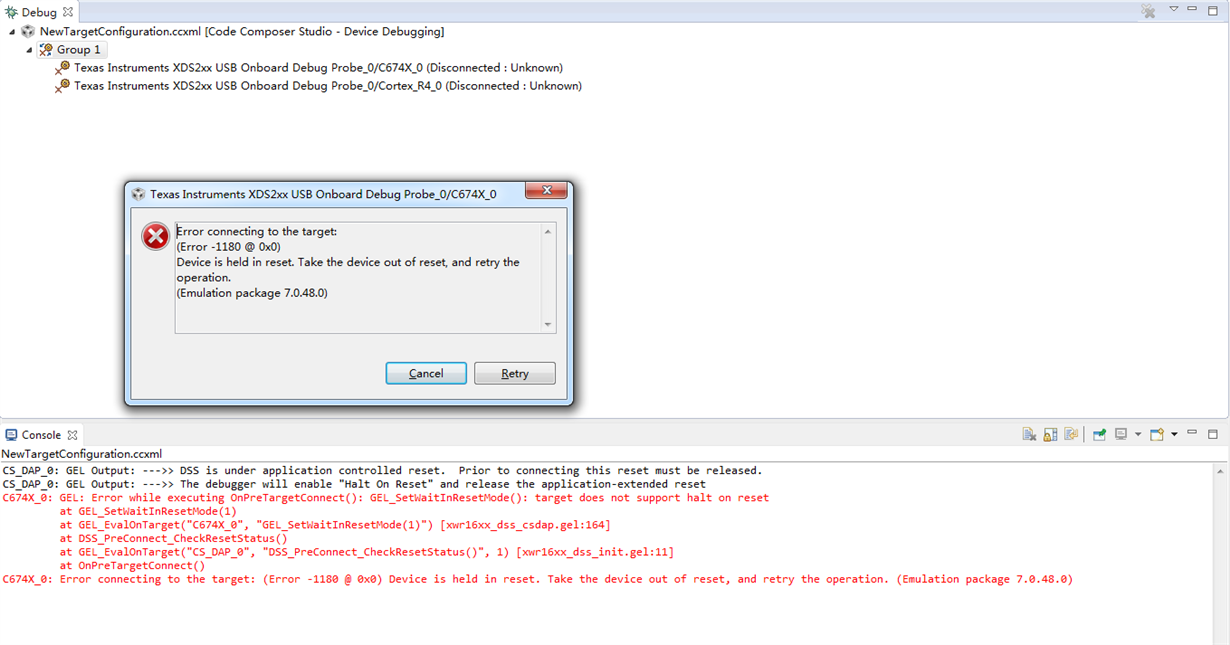Maximize the Debug view panel
1230x645 pixels.
pos(1213,10)
